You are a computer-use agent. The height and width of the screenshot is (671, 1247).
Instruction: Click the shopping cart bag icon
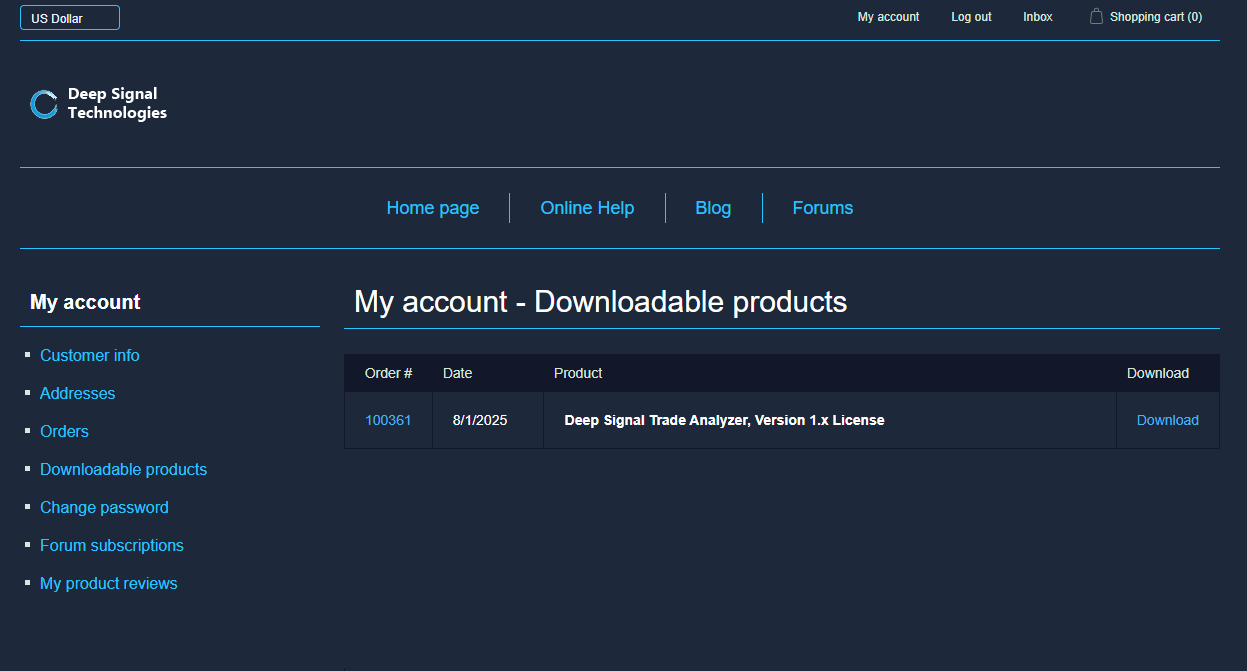point(1096,16)
